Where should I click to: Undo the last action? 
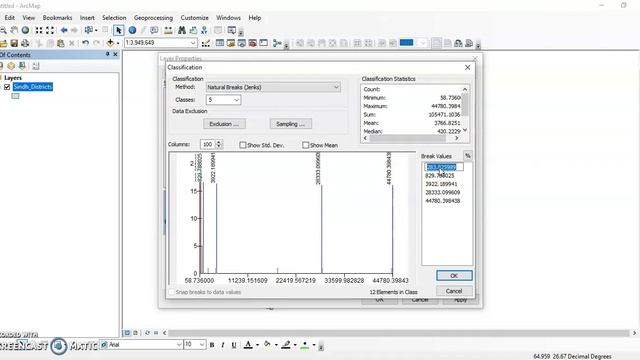click(x=85, y=43)
